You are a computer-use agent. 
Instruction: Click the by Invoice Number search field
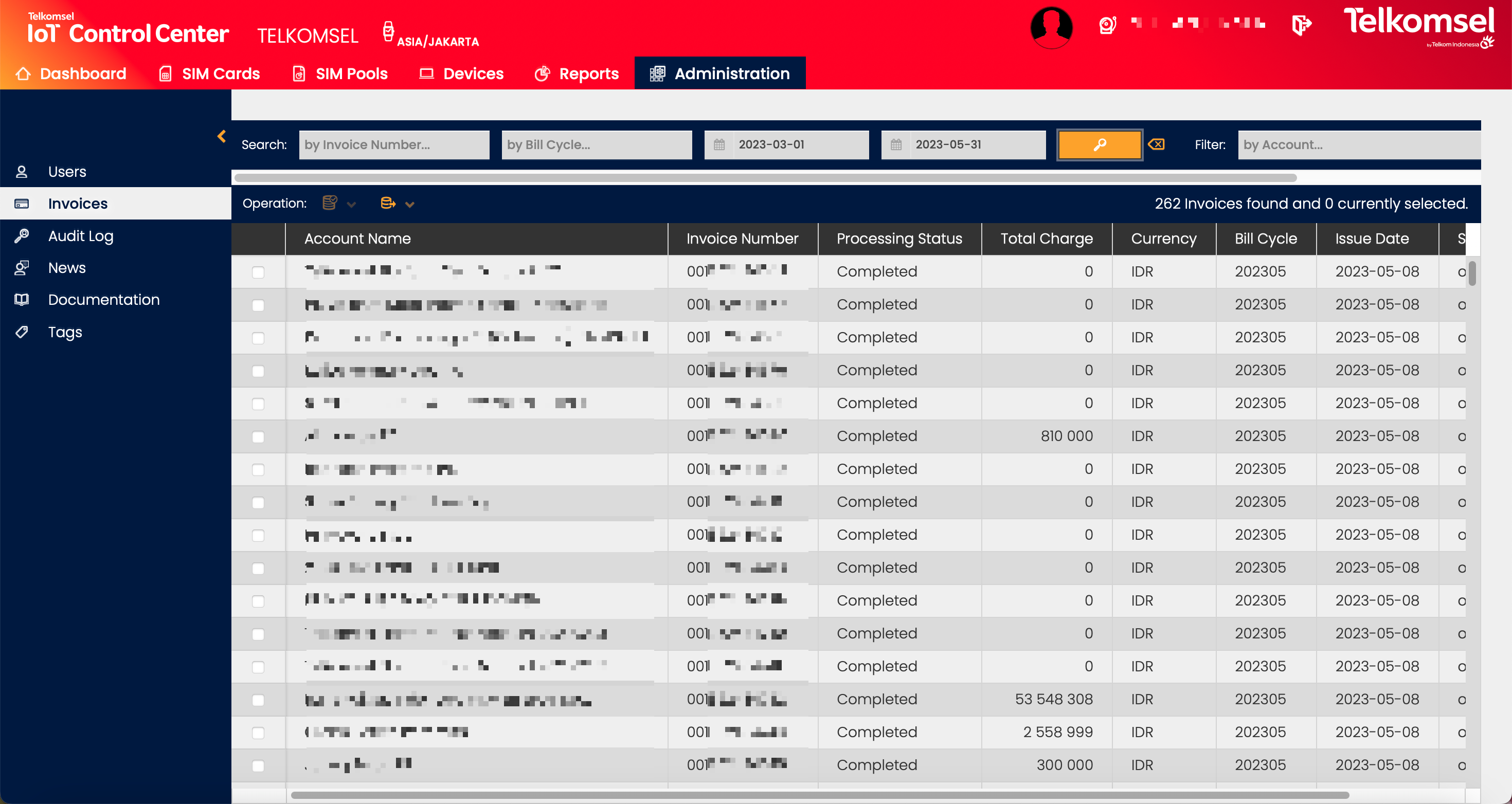click(x=394, y=144)
